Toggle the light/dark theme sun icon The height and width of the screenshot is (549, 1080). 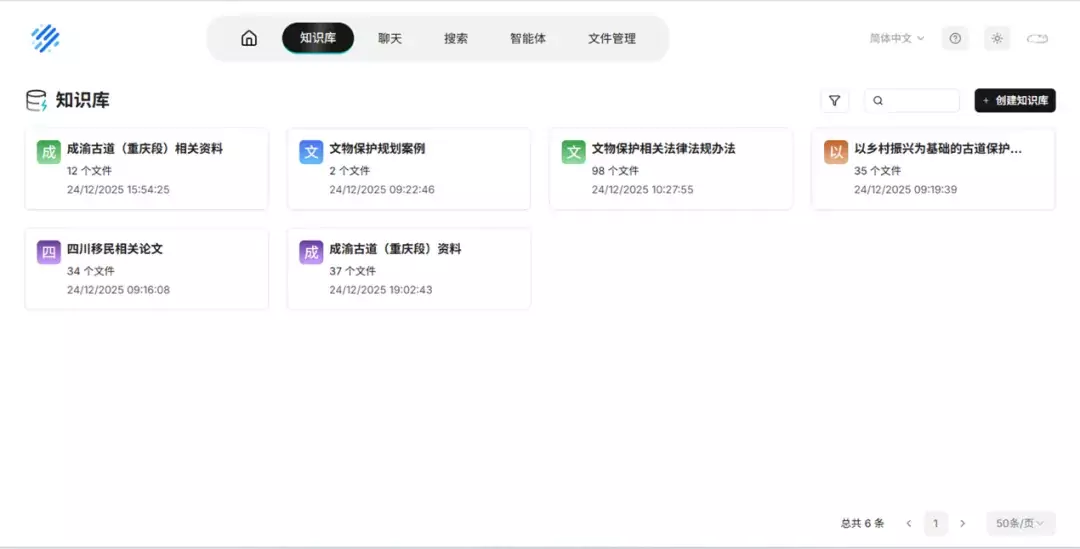point(996,38)
